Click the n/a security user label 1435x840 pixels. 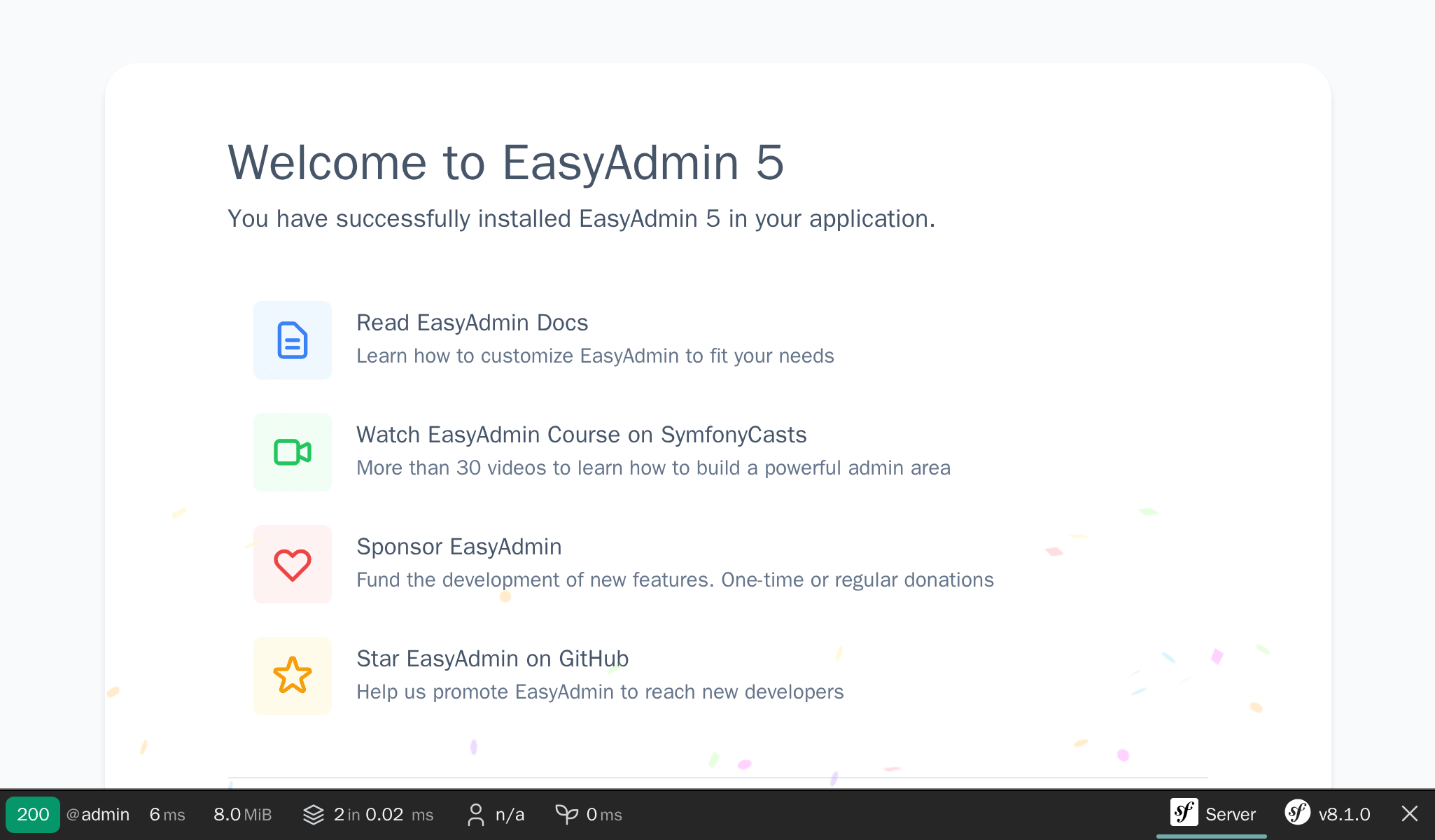[x=510, y=815]
